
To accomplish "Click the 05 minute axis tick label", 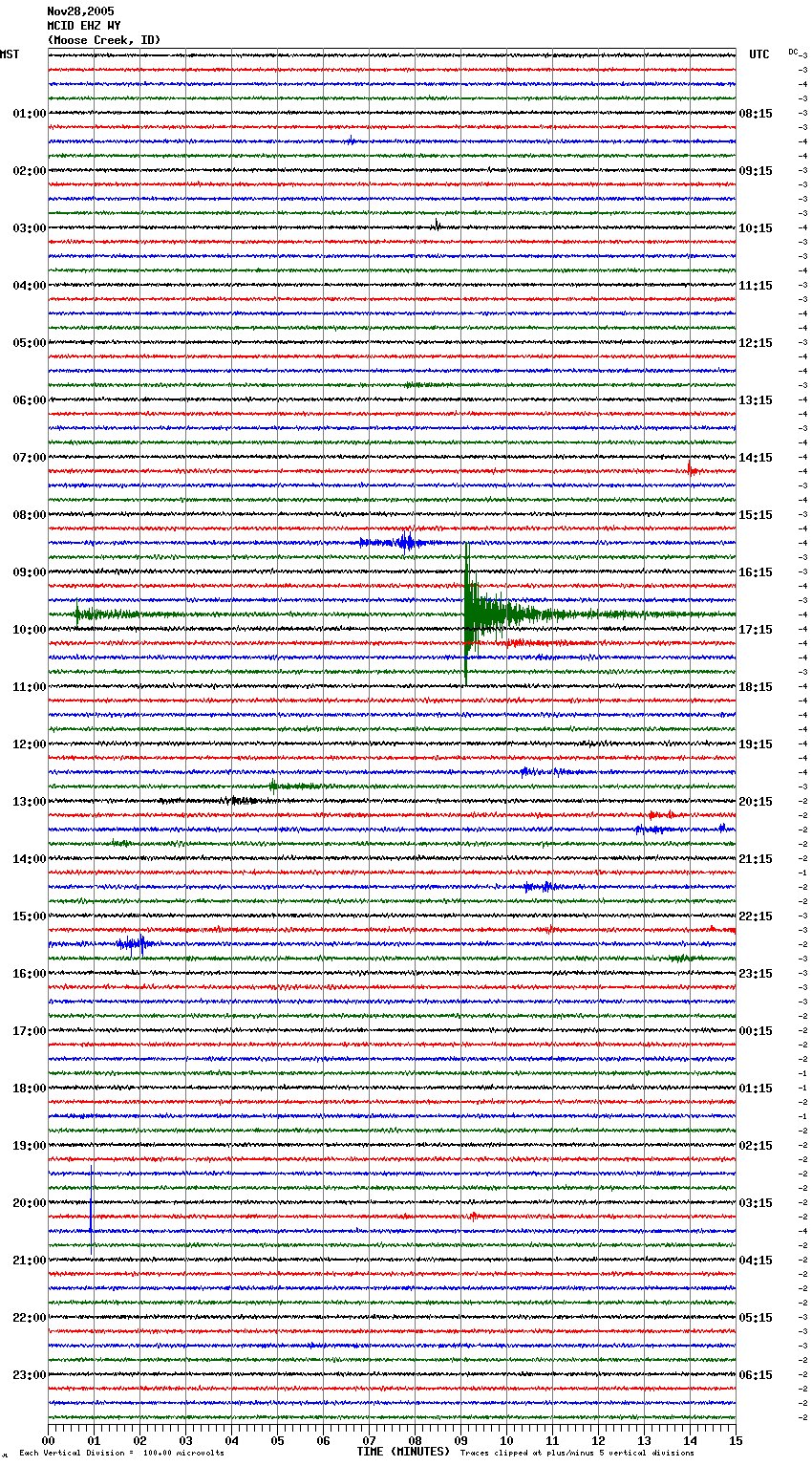I will [277, 1440].
